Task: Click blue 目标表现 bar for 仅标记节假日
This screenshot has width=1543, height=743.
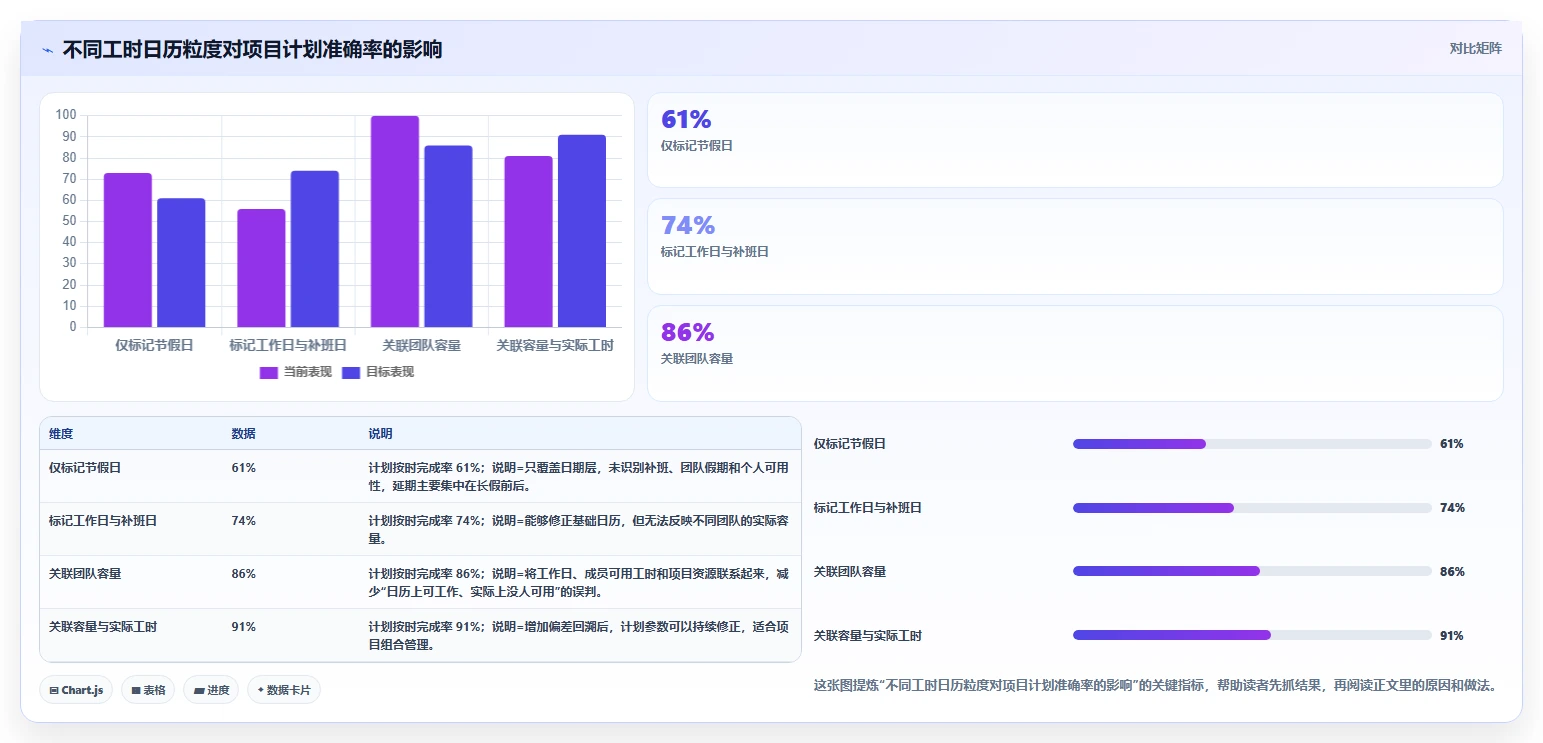Action: 181,263
